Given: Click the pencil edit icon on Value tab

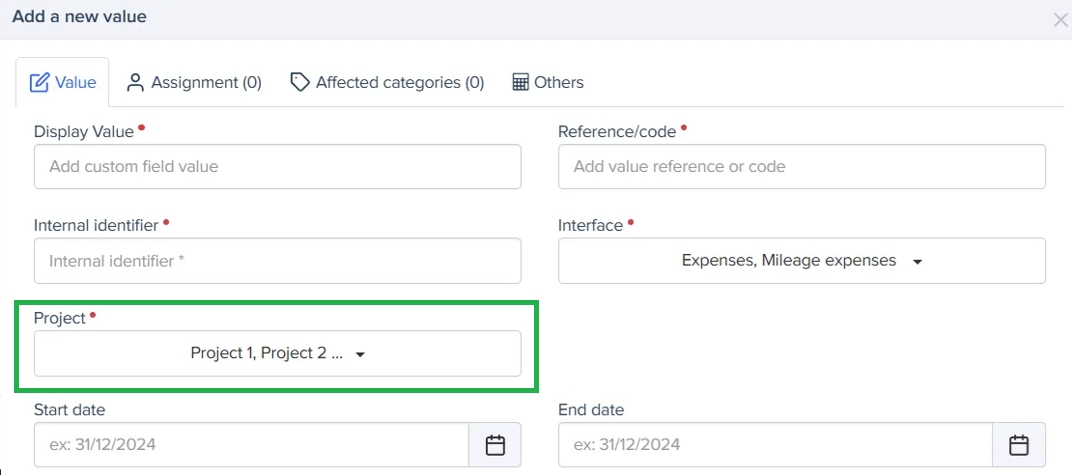Looking at the screenshot, I should (40, 83).
